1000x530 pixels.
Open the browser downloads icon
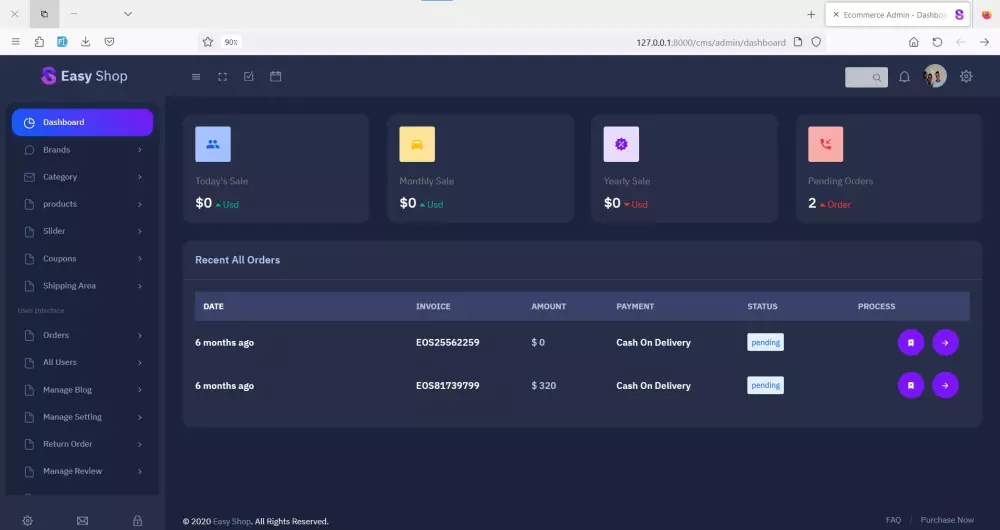coord(85,41)
